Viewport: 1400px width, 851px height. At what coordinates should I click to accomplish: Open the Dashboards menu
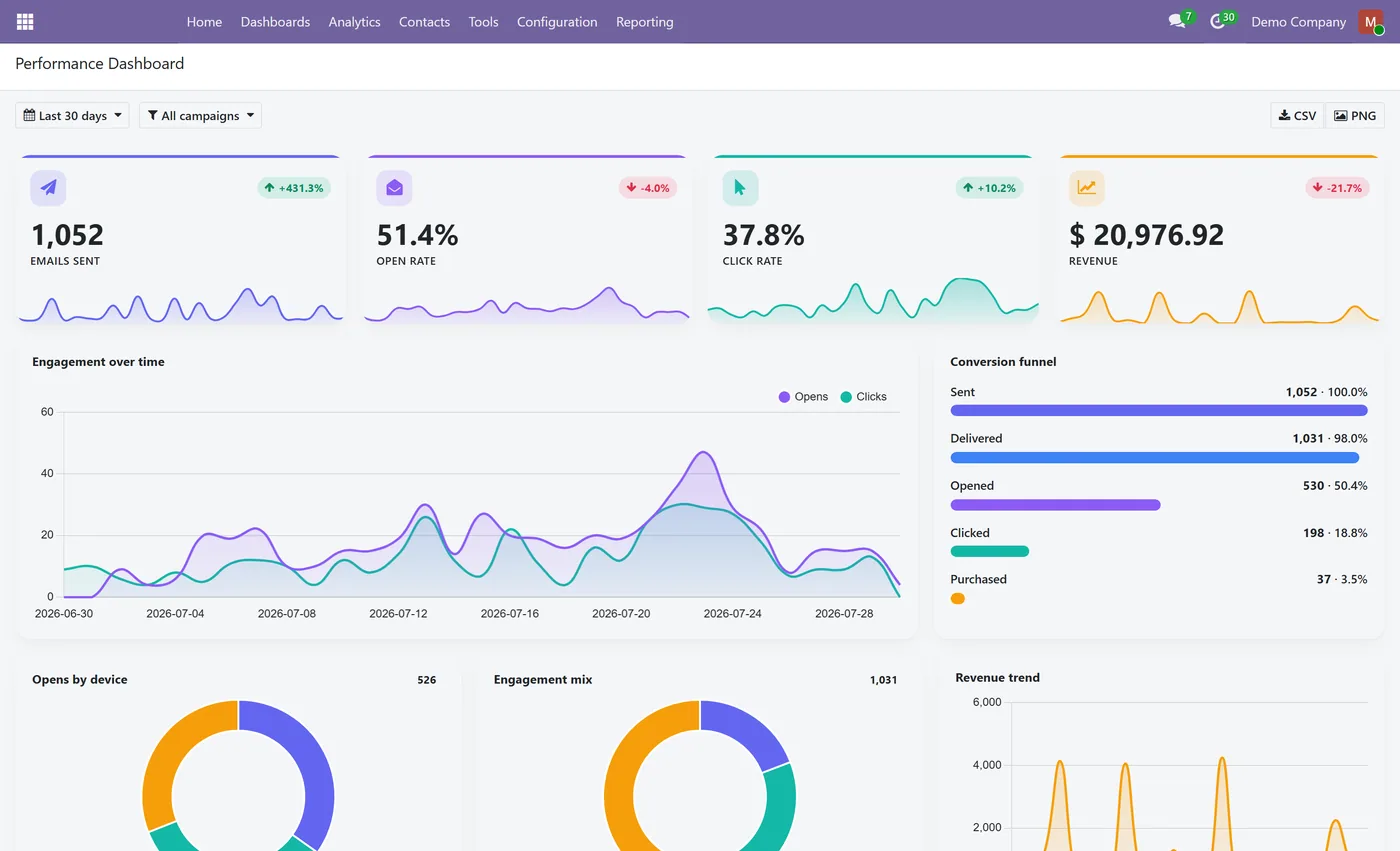(x=275, y=22)
